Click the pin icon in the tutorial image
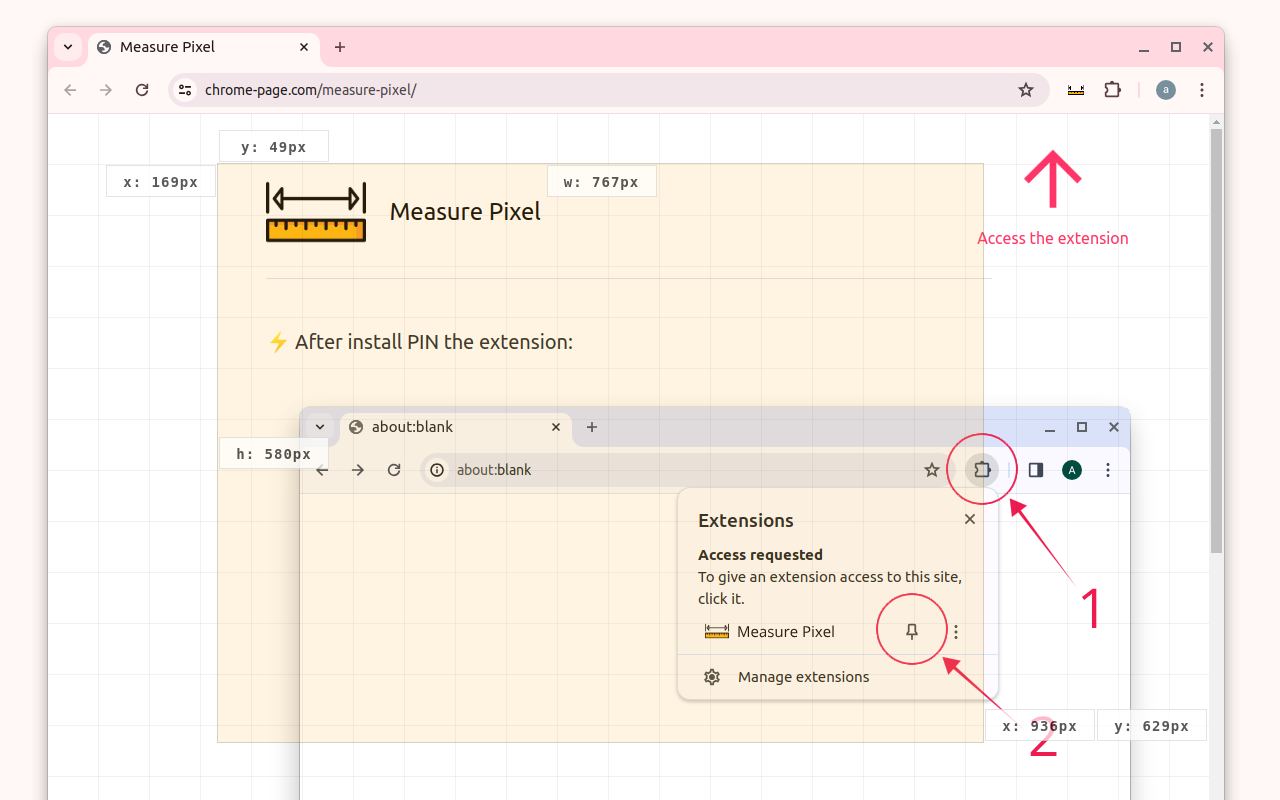1280x800 pixels. (x=911, y=631)
